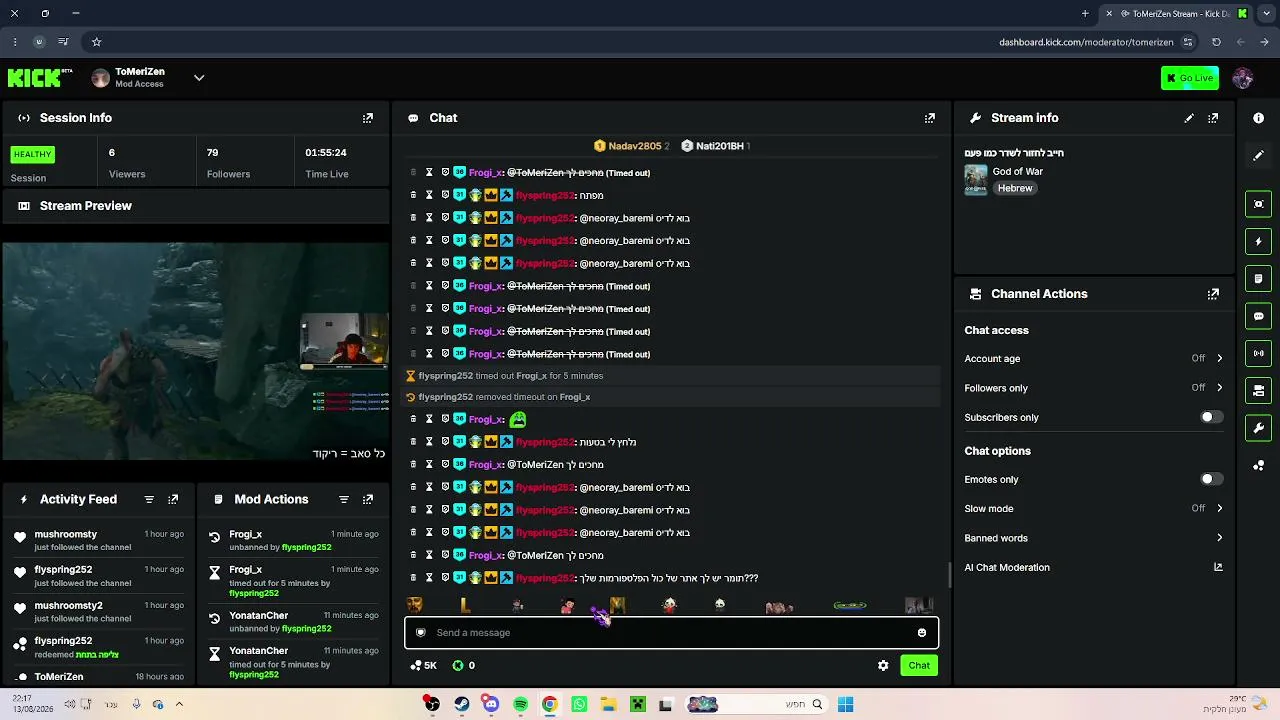Screen dimensions: 1280x720
Task: Open Minecraft from the taskbar
Action: point(637,704)
